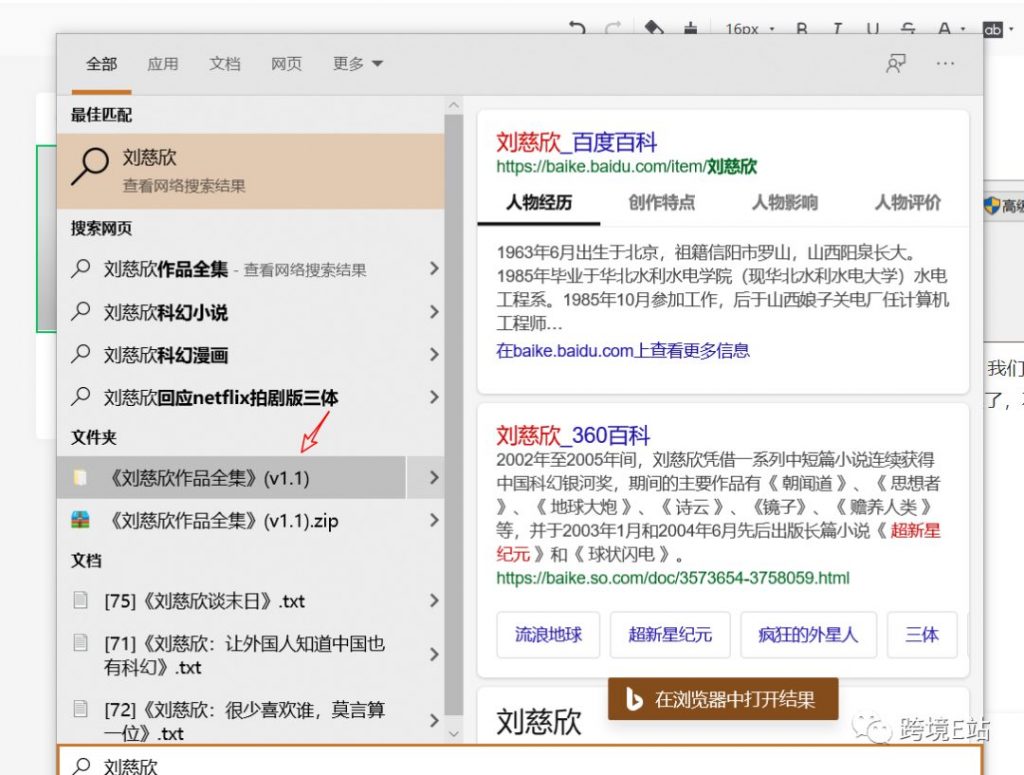Open the font color A dropdown arrow
The width and height of the screenshot is (1024, 775).
(963, 29)
